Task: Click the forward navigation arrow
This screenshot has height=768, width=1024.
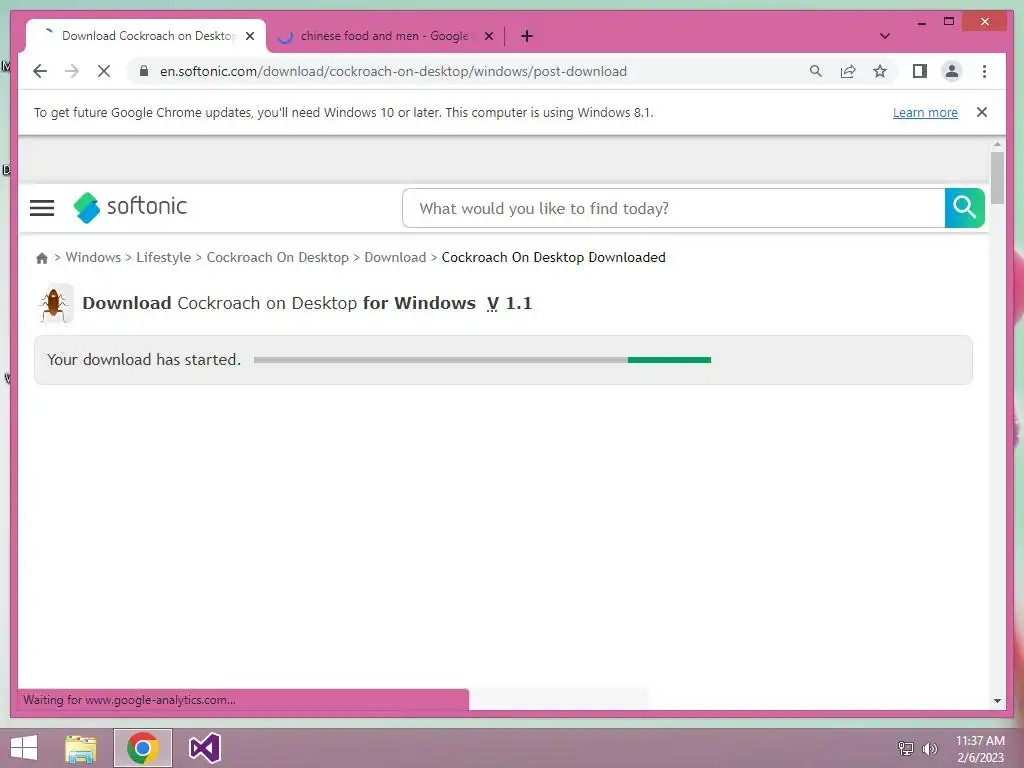Action: (72, 71)
